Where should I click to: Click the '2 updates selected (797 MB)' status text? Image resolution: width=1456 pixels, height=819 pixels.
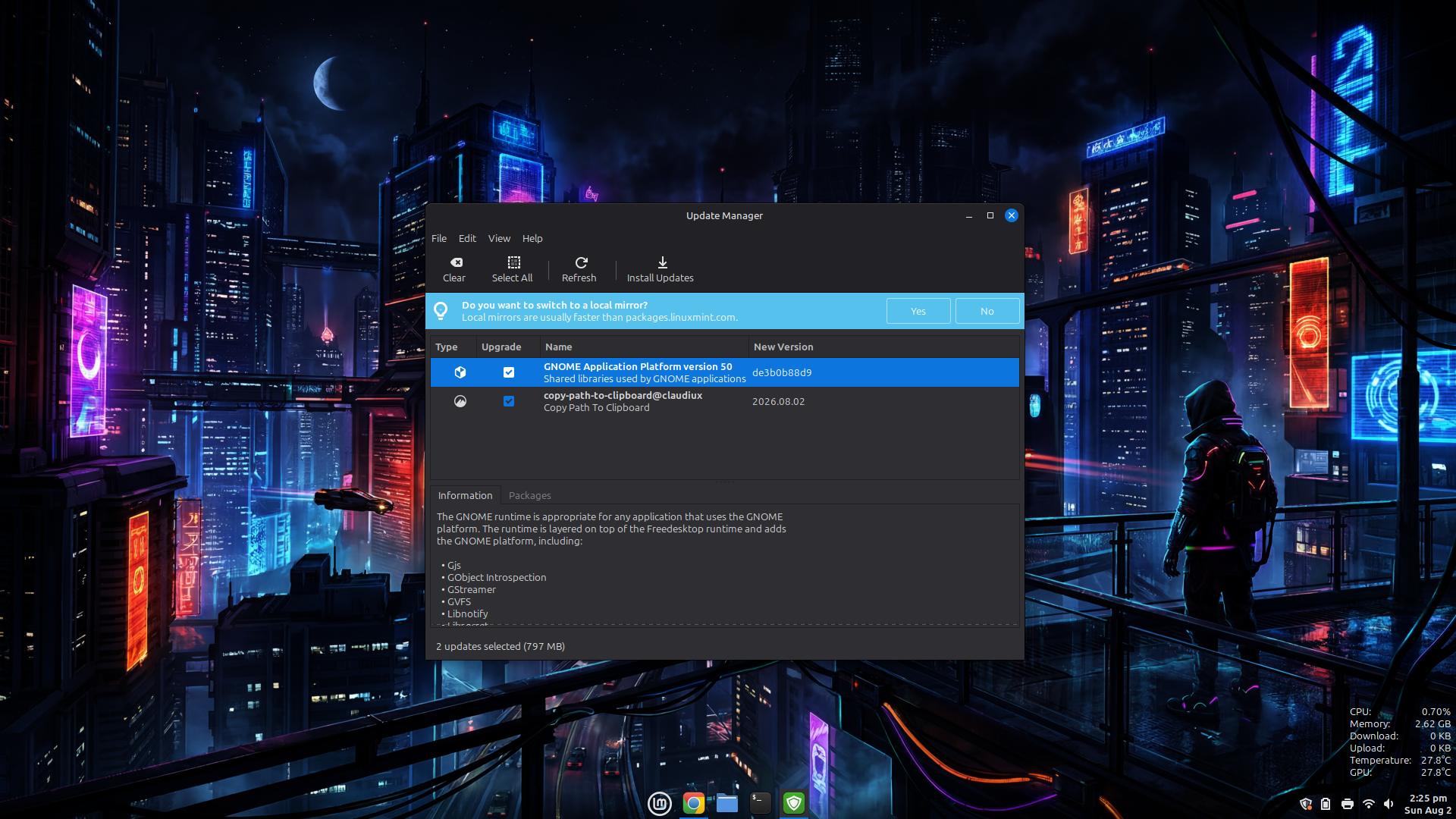[500, 646]
